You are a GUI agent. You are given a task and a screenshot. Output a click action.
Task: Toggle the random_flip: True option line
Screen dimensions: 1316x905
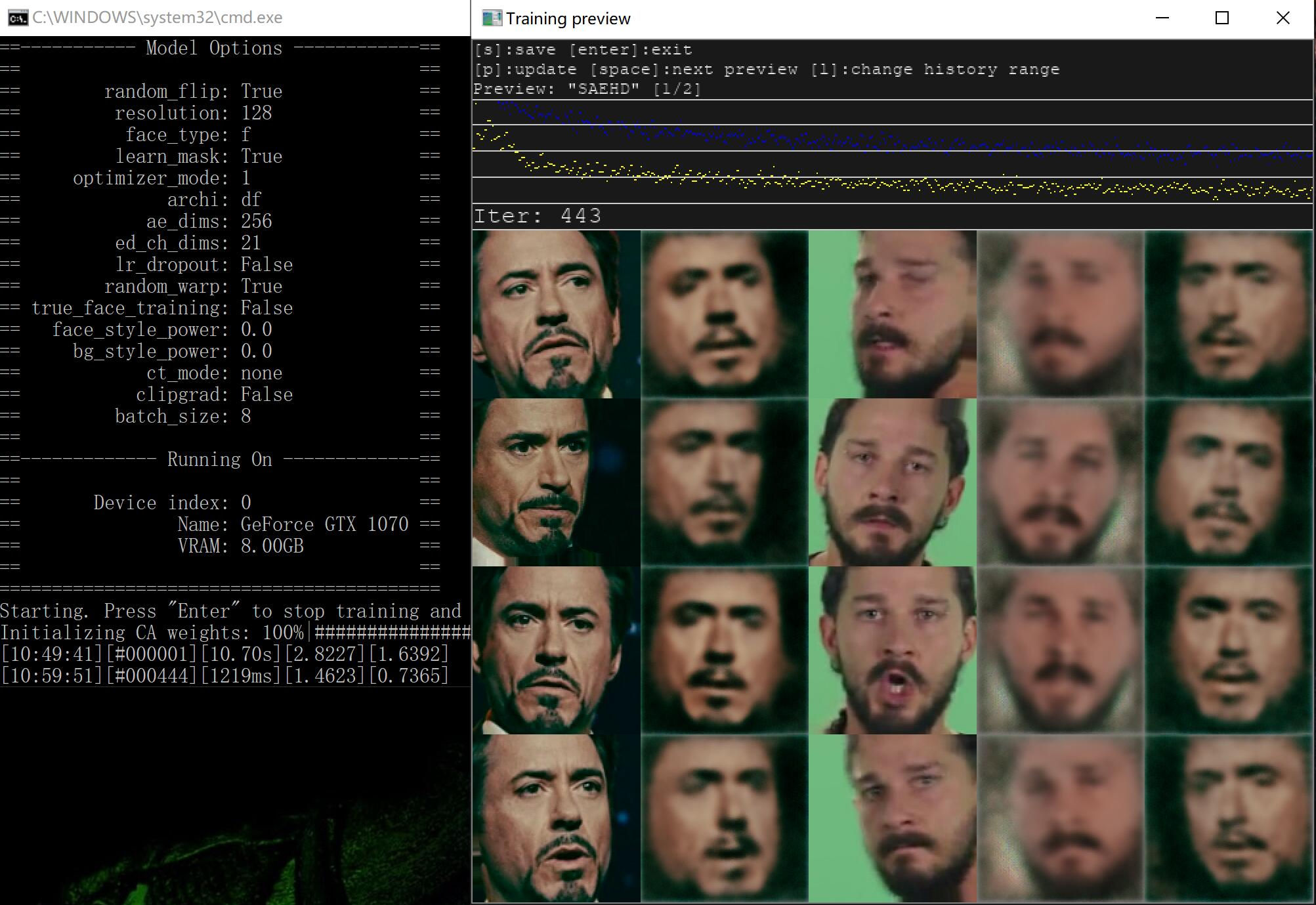tap(194, 91)
